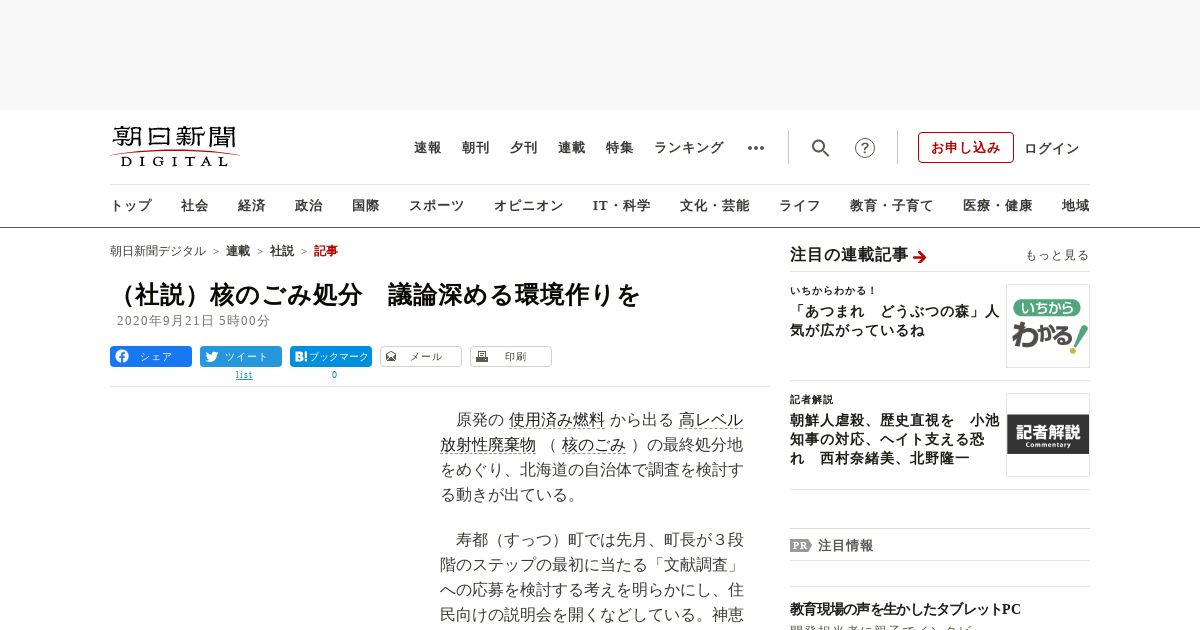The width and height of the screenshot is (1200, 630).
Task: Click the 注目情報 PR label
Action: [x=832, y=545]
